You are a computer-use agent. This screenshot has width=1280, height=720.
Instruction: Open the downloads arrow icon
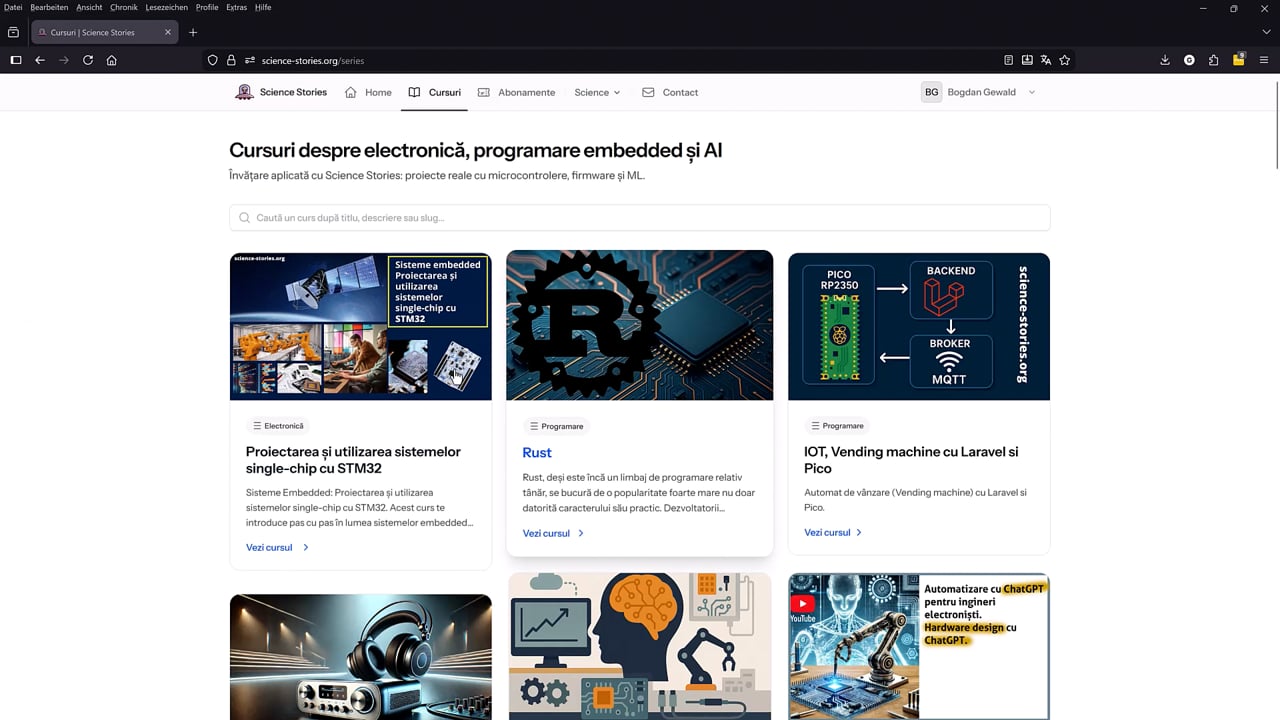point(1165,60)
